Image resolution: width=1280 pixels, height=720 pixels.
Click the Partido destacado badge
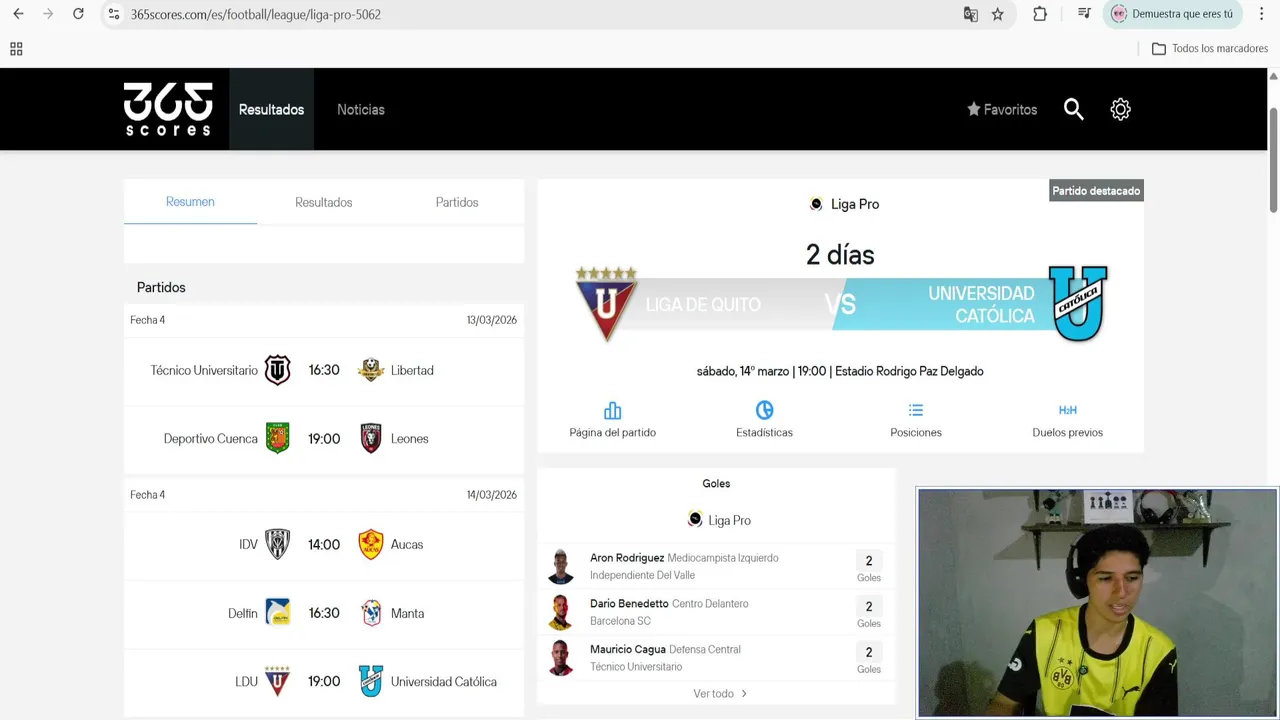[1096, 191]
